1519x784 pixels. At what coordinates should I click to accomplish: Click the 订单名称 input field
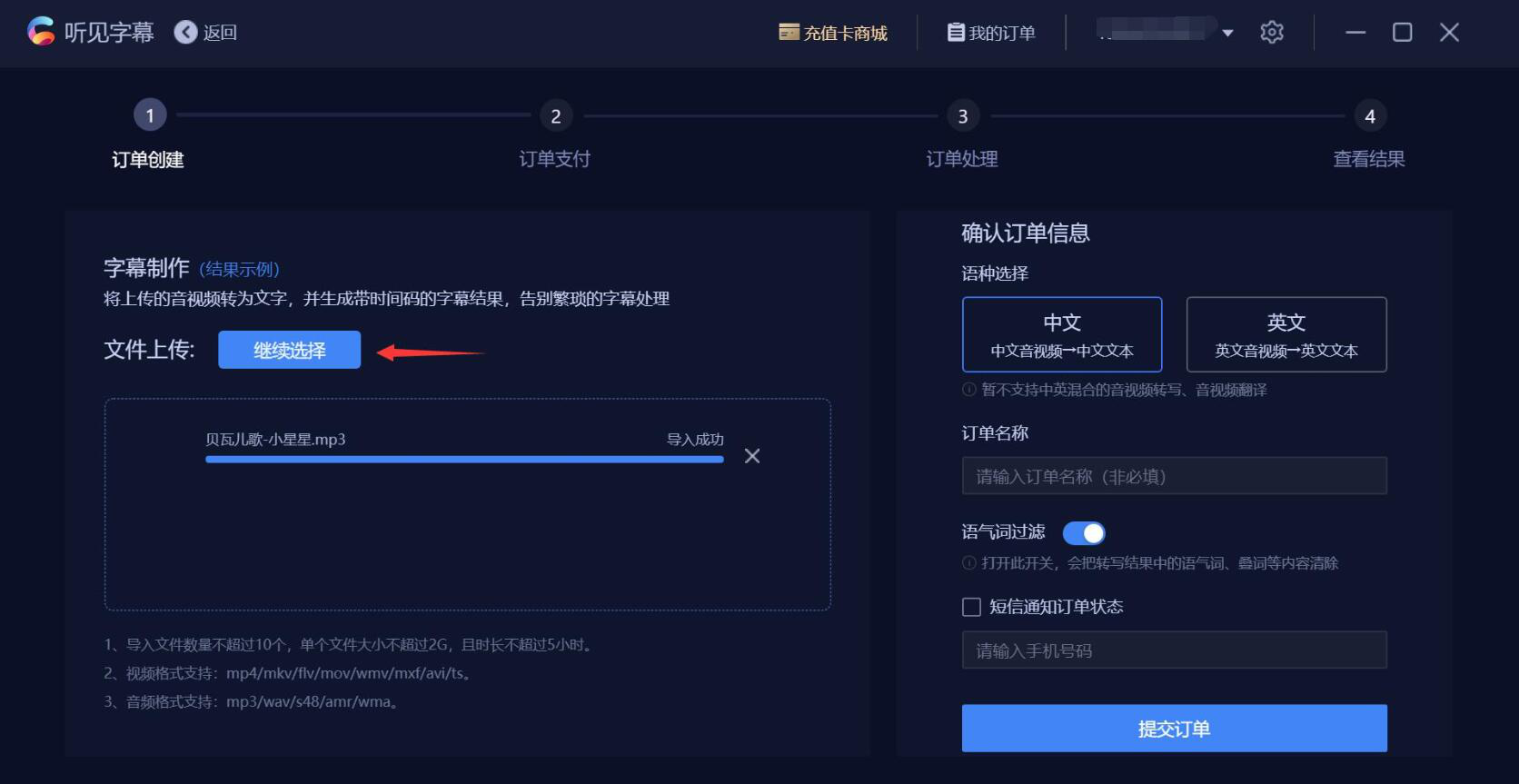1174,476
